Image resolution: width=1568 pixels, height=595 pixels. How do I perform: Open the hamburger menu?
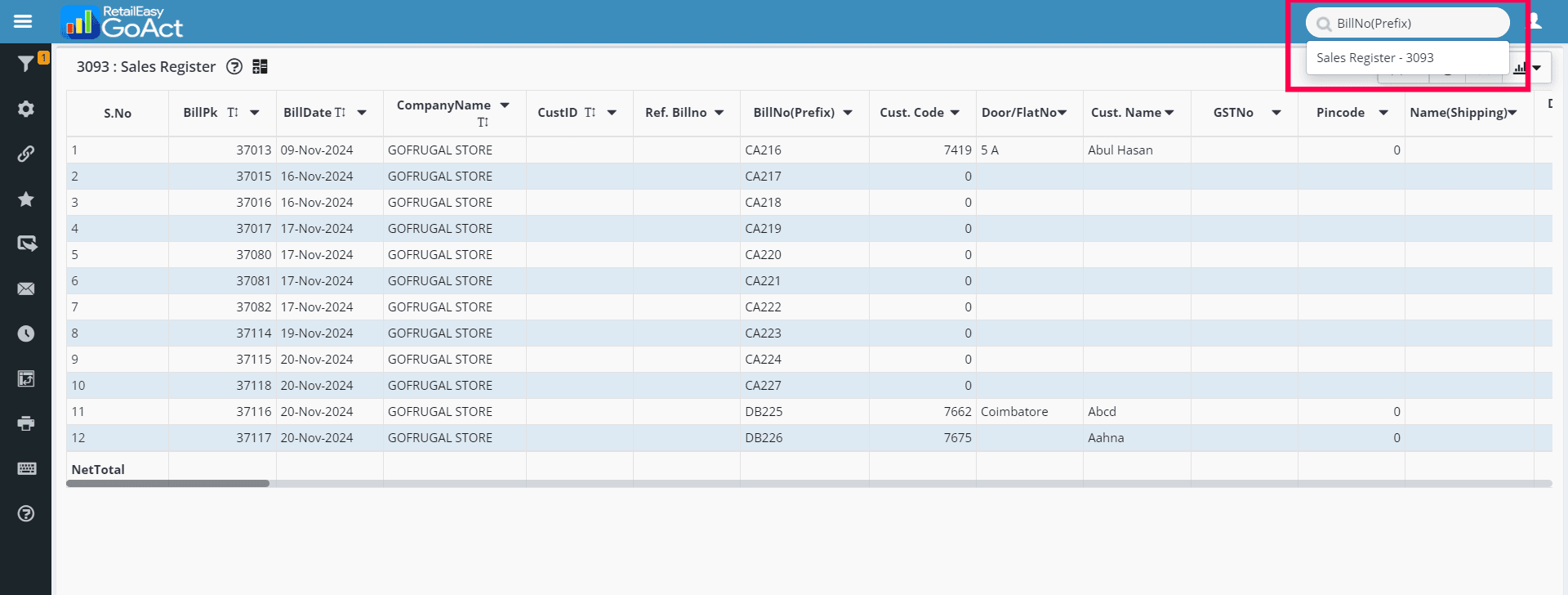coord(23,21)
